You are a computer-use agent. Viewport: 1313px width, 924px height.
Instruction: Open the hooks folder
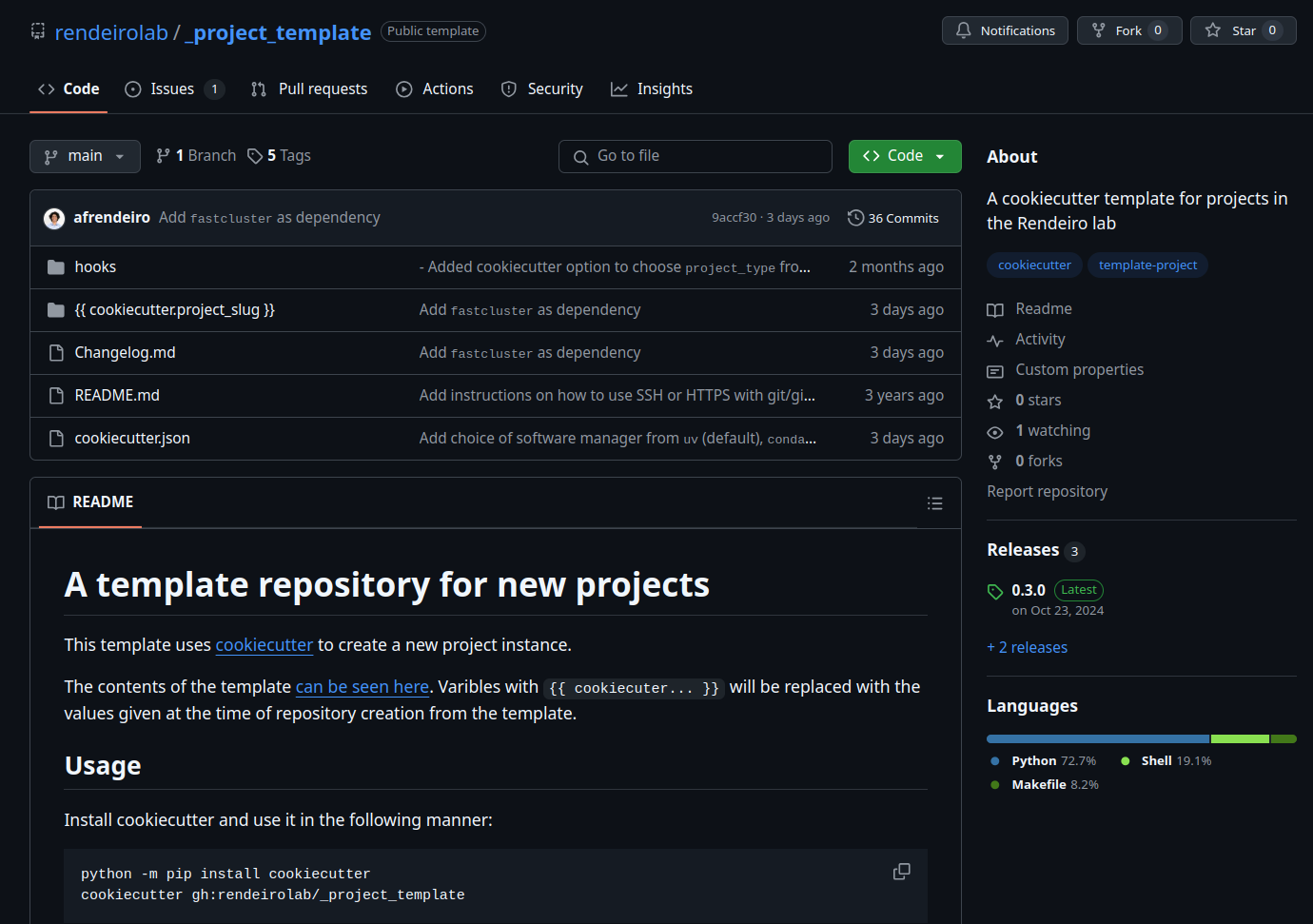95,267
